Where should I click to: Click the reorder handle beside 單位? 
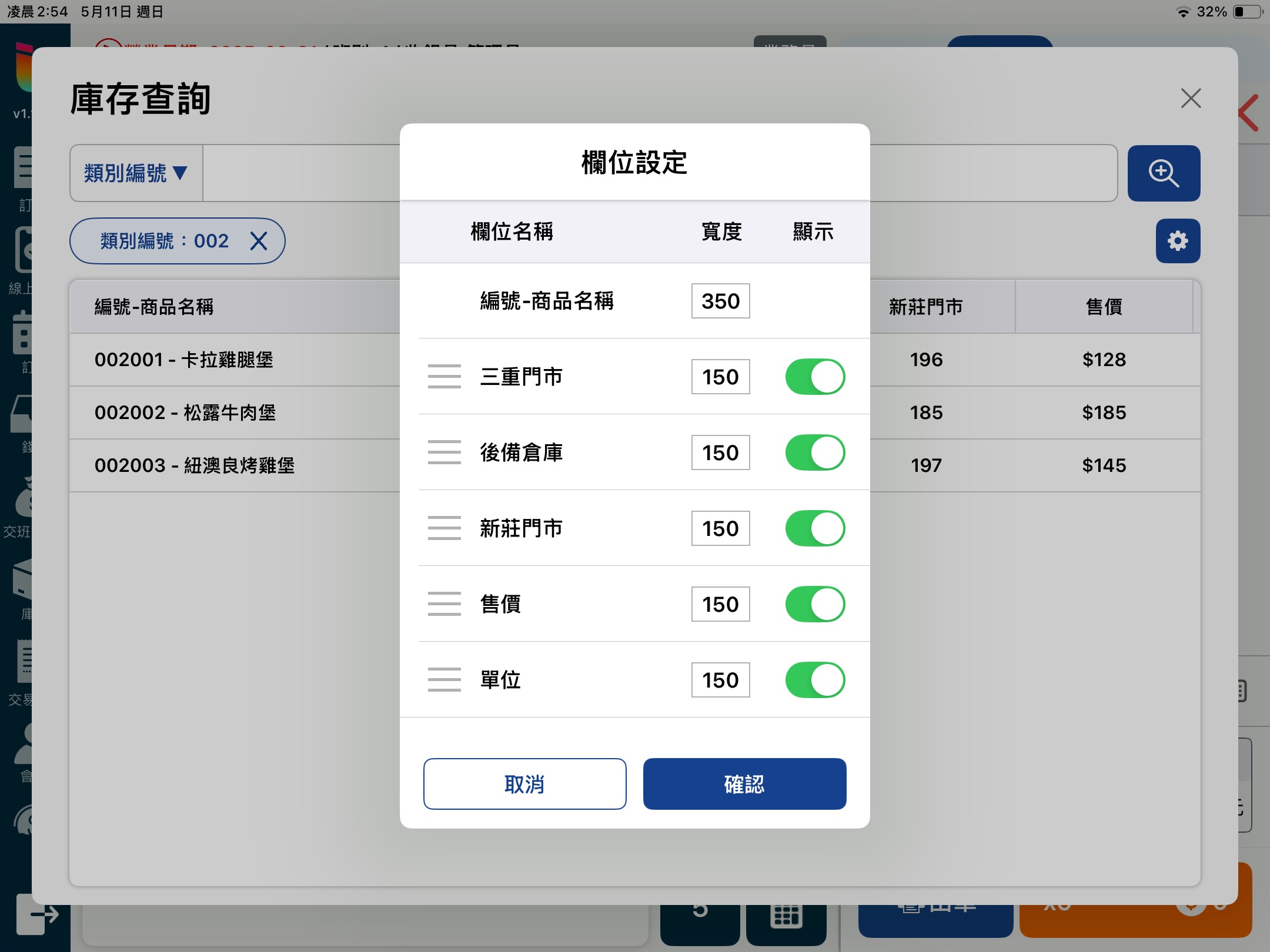tap(444, 680)
